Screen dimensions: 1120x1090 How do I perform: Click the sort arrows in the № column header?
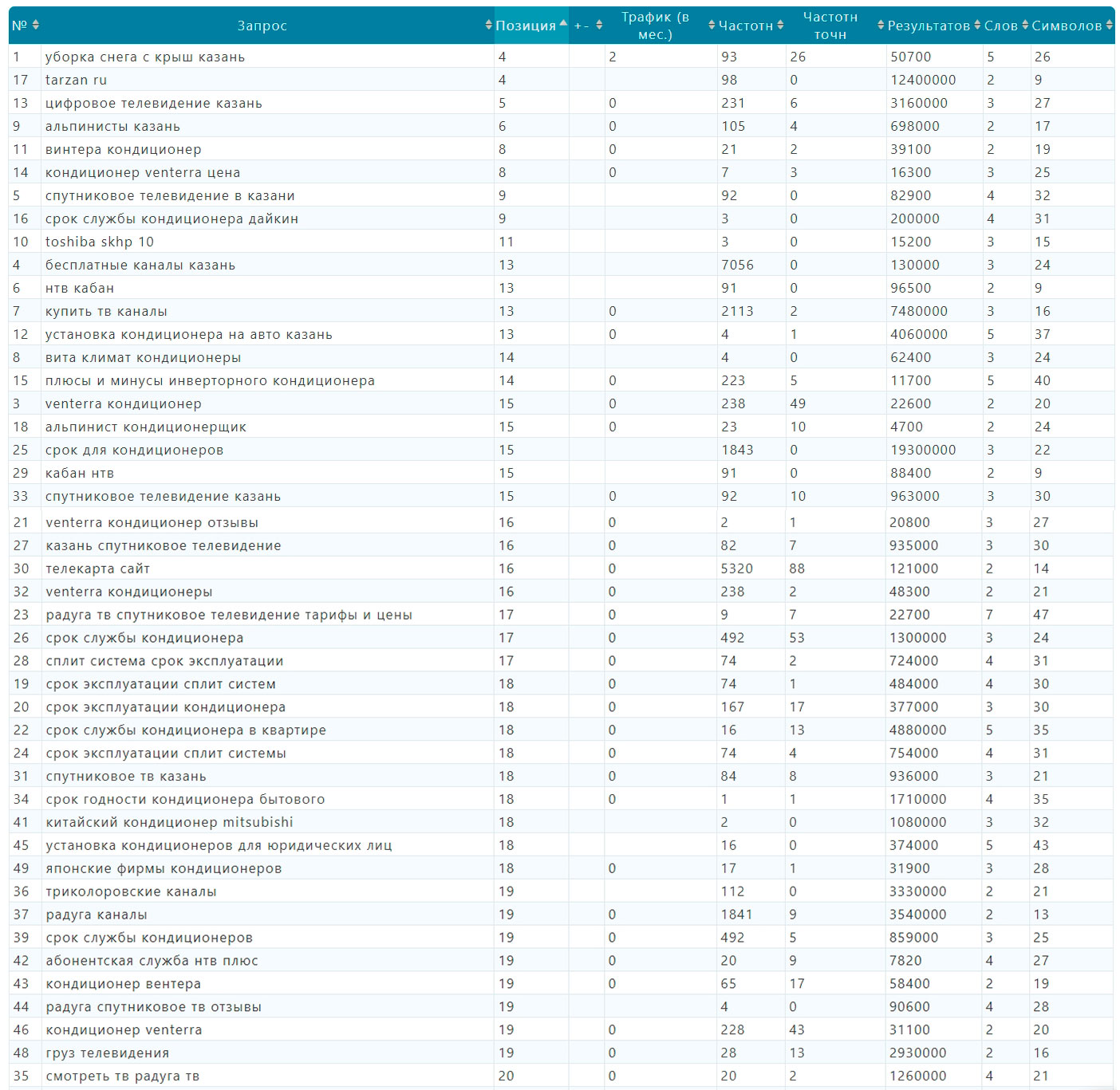click(35, 26)
